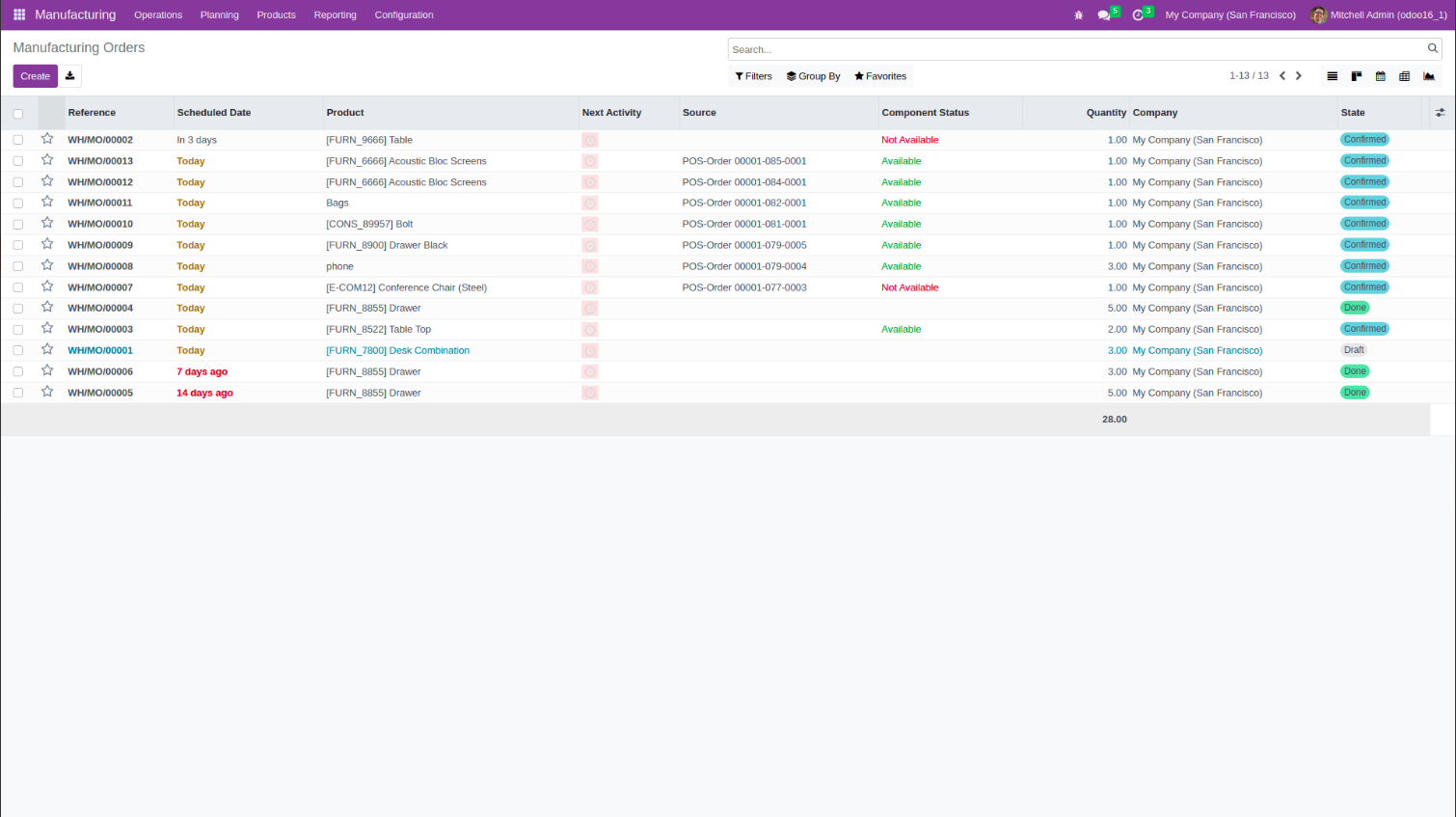Open Mitchell Admin user menu
The width and height of the screenshot is (1456, 817).
1379,15
